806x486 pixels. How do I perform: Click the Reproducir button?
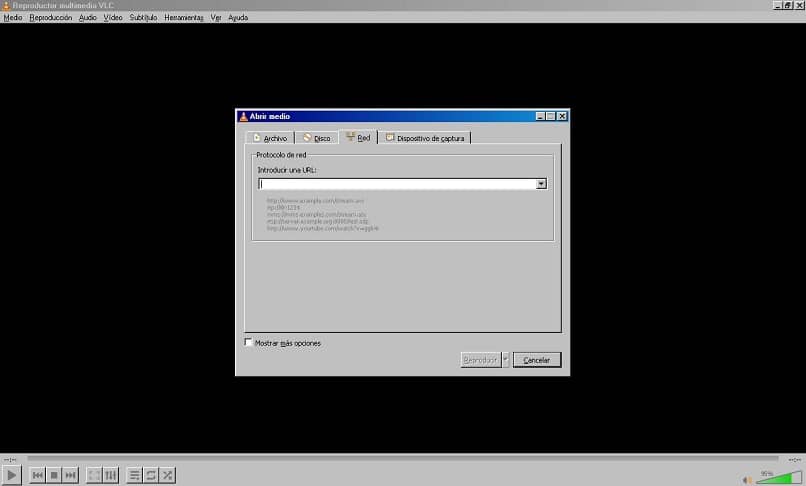pos(481,360)
